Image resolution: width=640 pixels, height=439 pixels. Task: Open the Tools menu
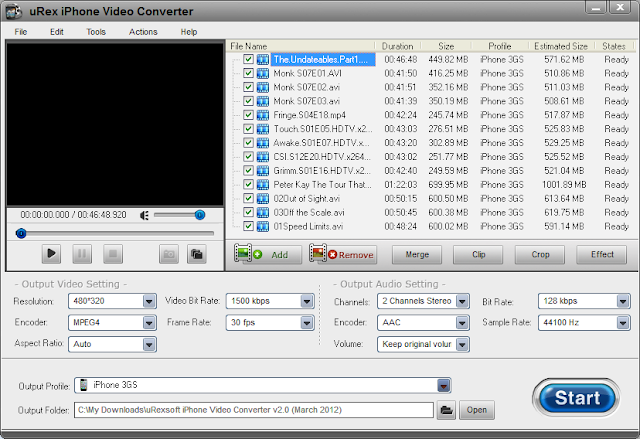[x=96, y=32]
